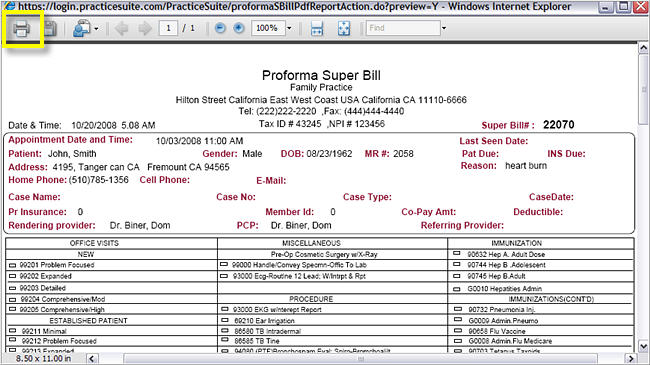Click the Find text field
650x365 pixels.
point(403,28)
